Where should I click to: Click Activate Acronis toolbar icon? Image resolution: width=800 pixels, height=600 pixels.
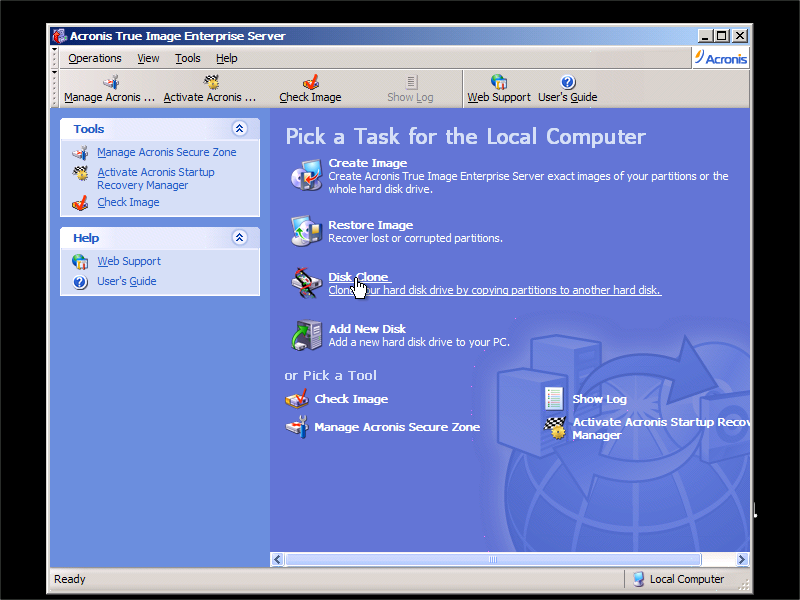click(211, 82)
